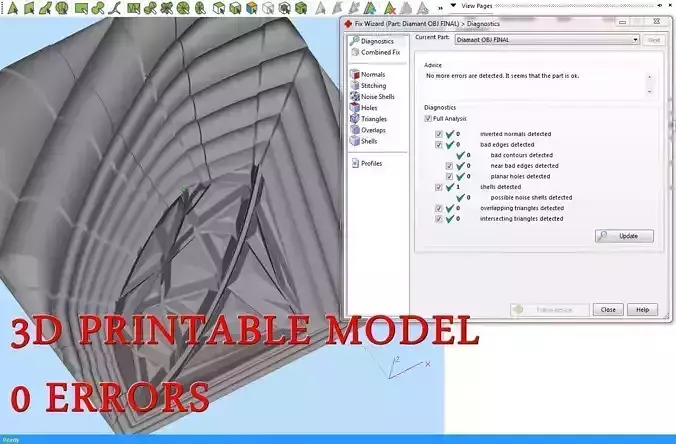Screen dimensions: 676x444
Task: Click the Update button
Action: point(624,236)
